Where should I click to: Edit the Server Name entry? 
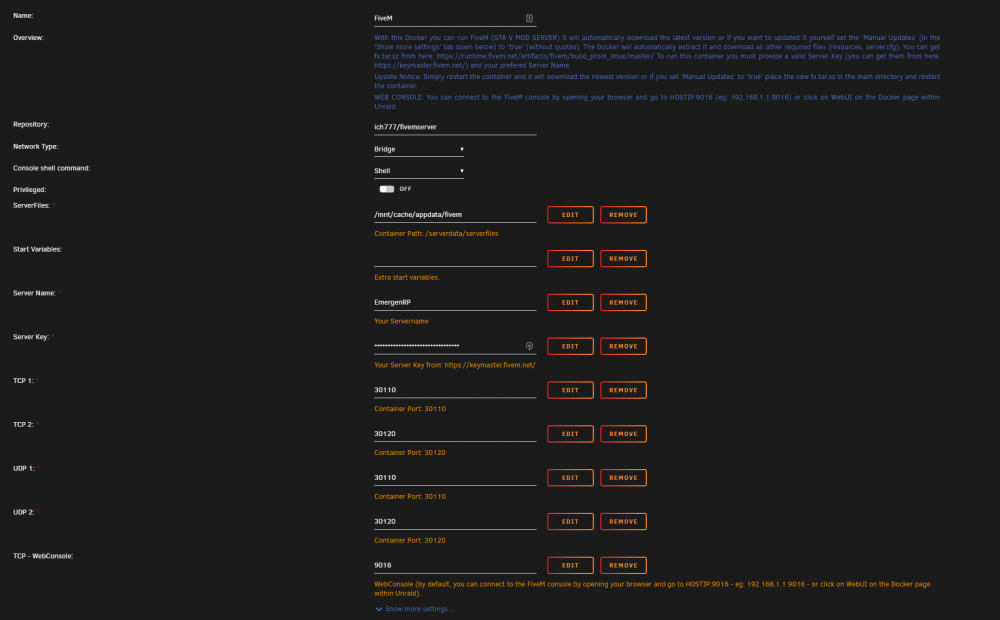click(570, 302)
